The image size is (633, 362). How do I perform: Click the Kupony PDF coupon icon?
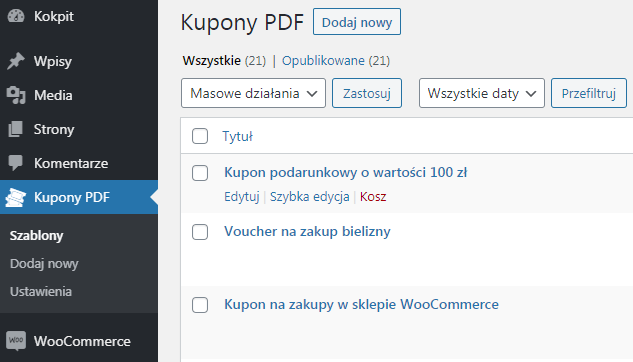pyautogui.click(x=16, y=197)
